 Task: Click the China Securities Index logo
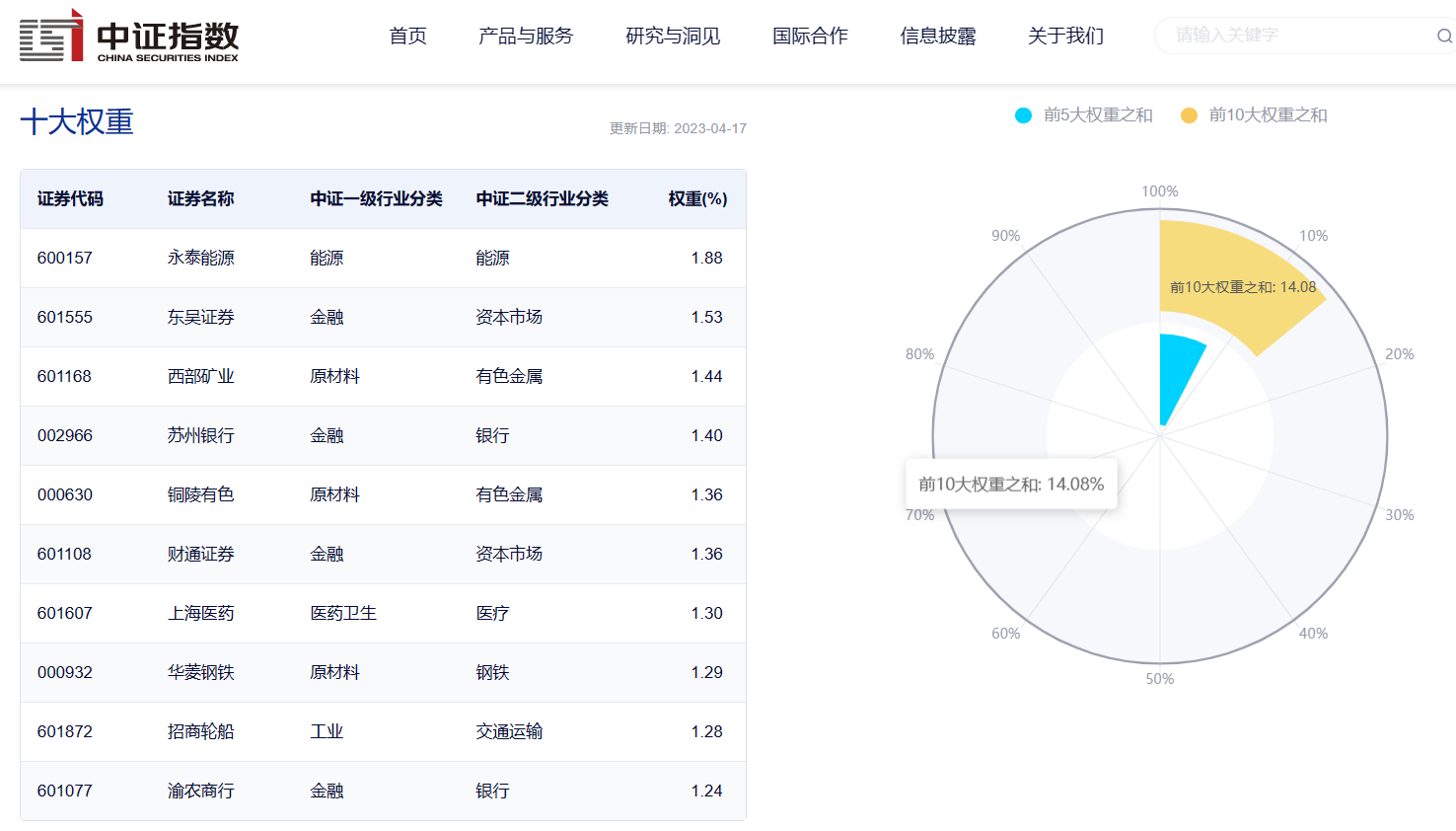point(129,36)
